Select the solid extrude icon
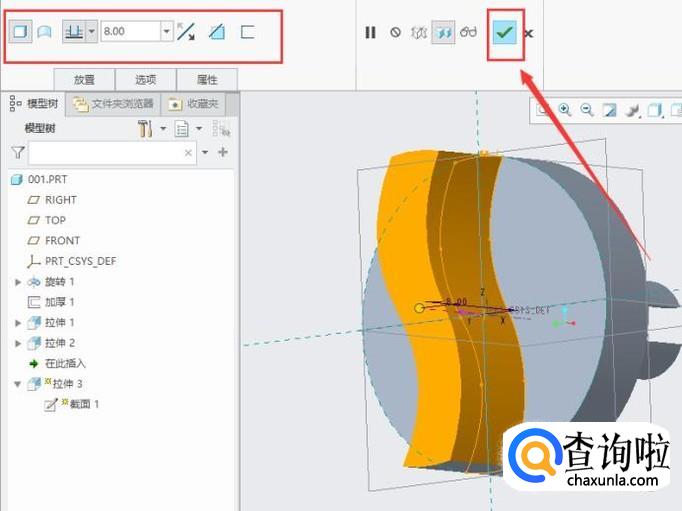 click(20, 32)
